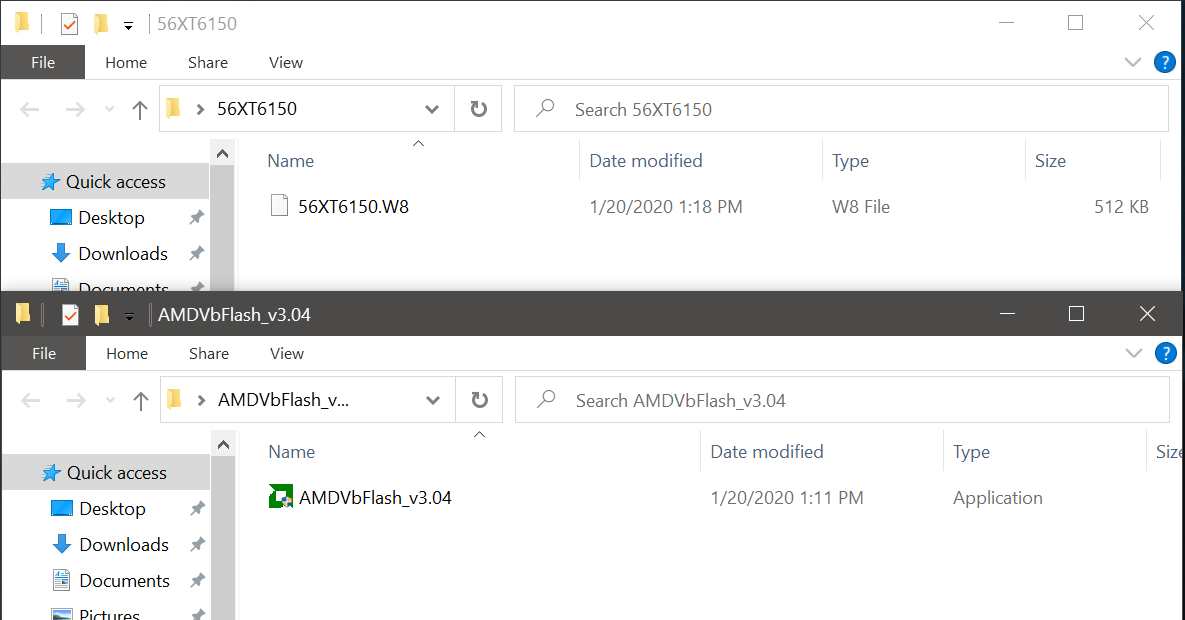
Task: Sort by Name in the 56XT6150 window
Action: (291, 160)
